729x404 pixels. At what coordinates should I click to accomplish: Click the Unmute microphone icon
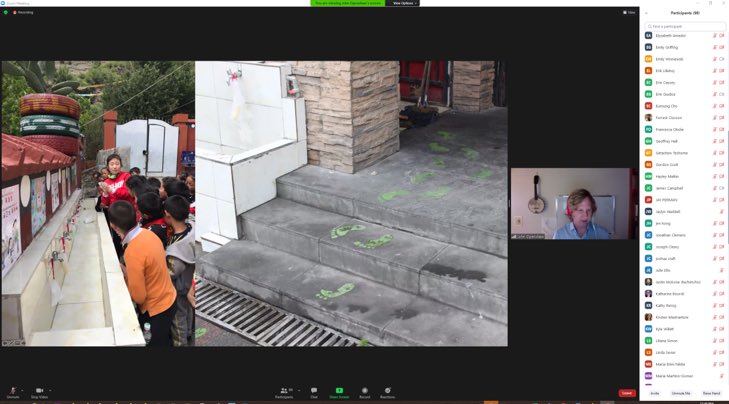[x=13, y=391]
